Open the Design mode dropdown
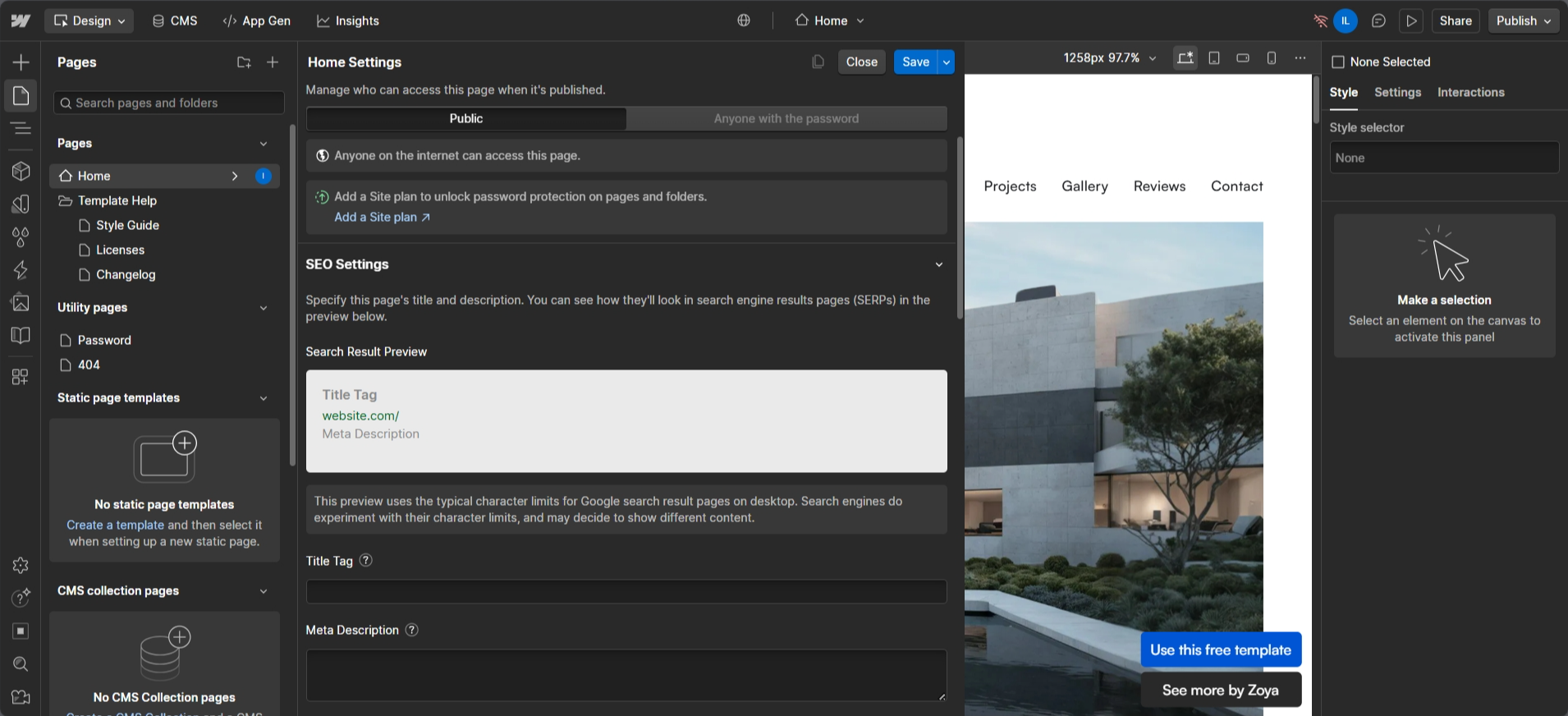This screenshot has width=1568, height=716. tap(89, 21)
